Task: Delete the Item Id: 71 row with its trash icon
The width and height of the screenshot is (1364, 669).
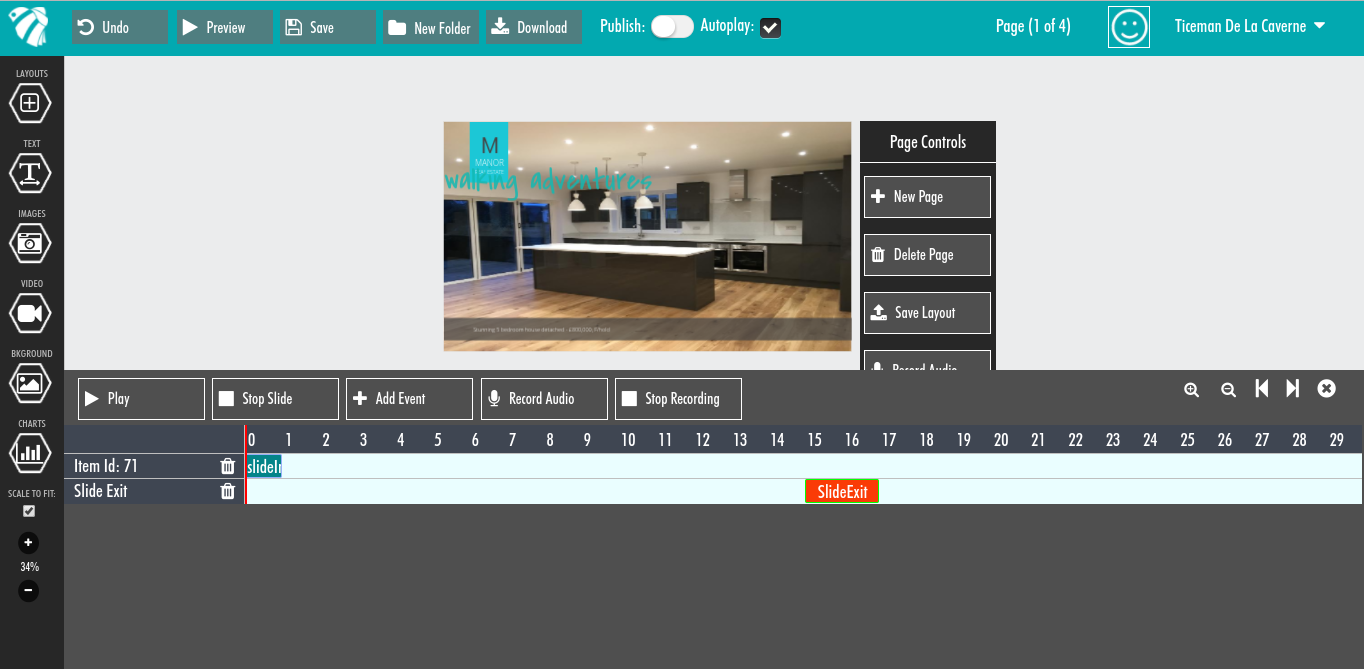Action: point(228,466)
